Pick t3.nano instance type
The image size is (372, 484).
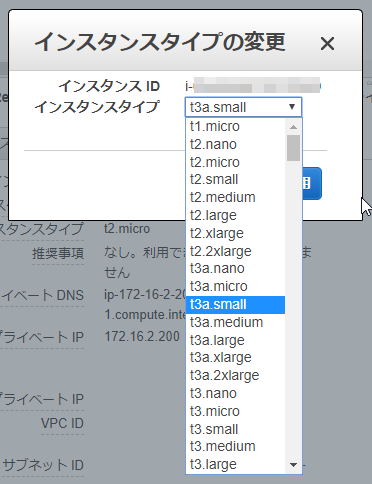(235, 394)
